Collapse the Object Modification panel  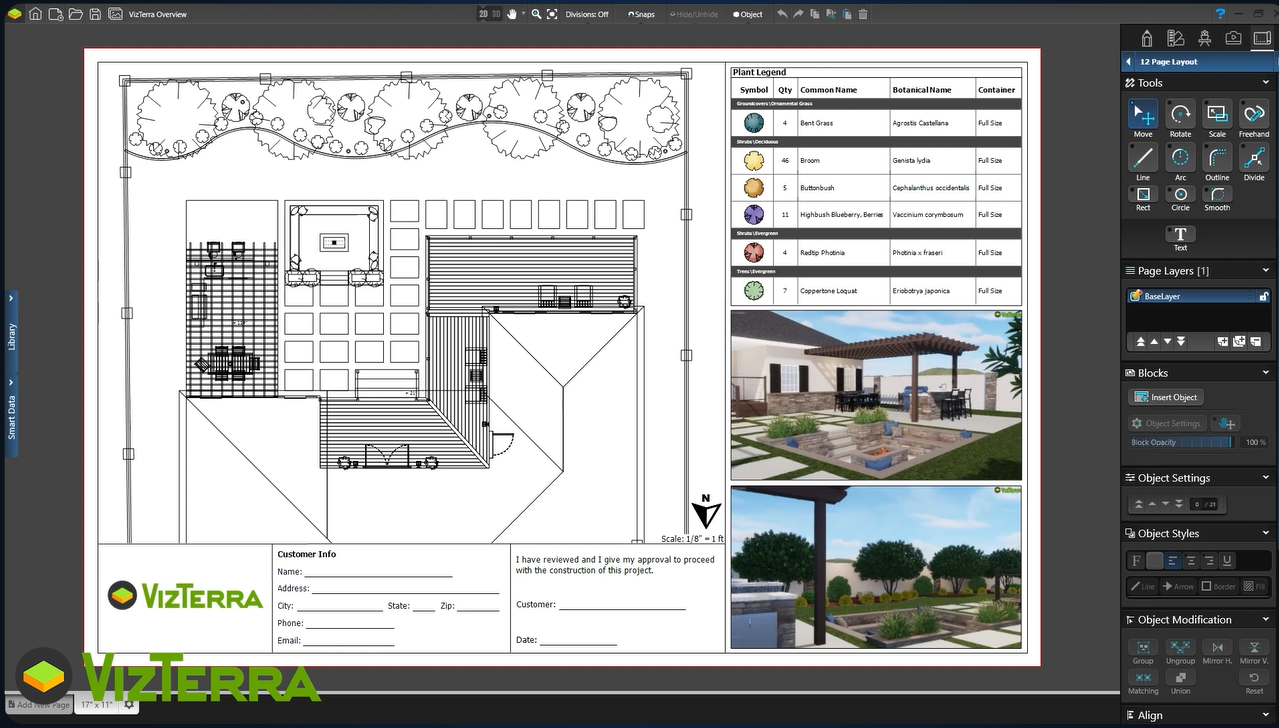click(1266, 620)
